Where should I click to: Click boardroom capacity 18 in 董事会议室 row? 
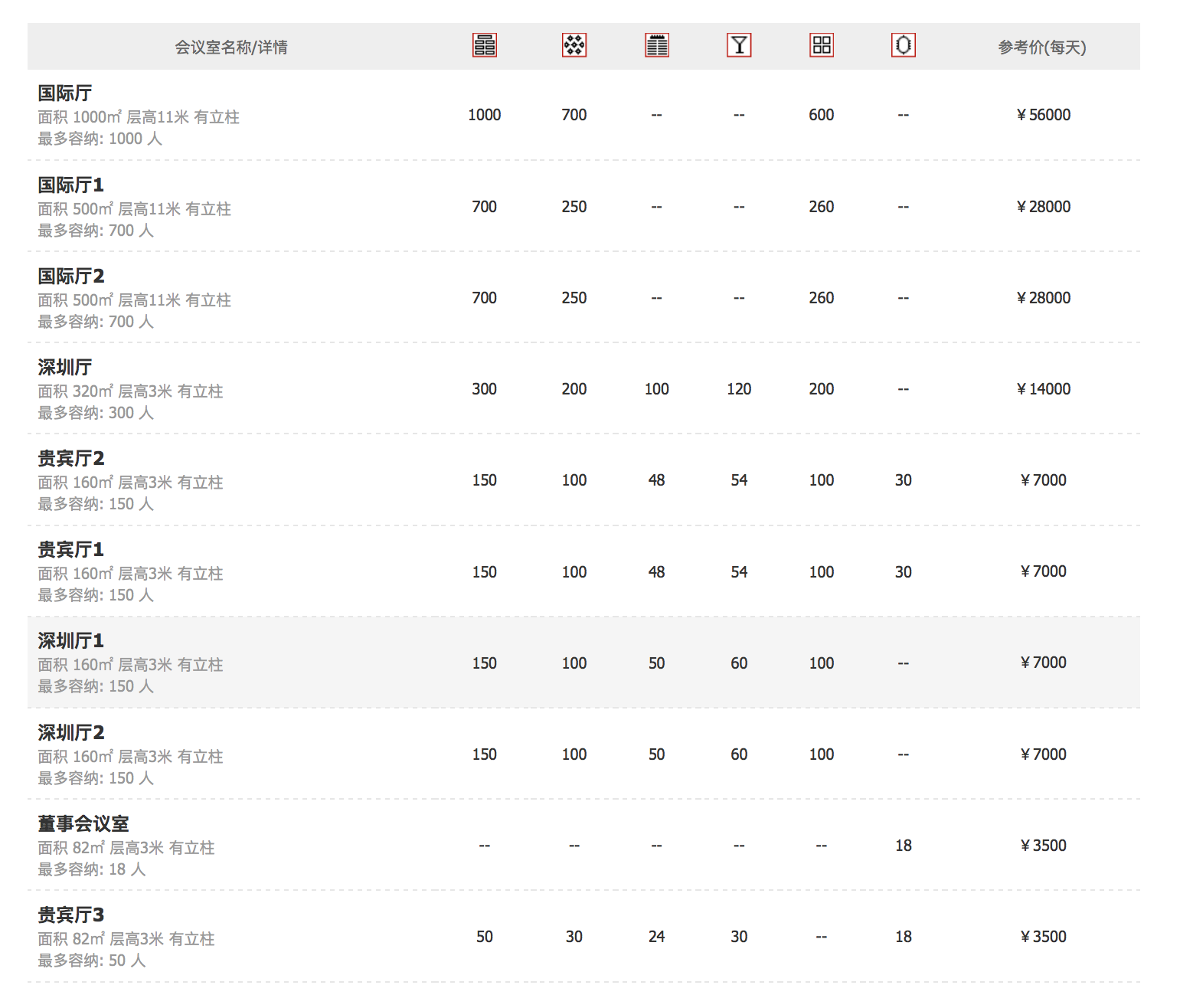coord(904,846)
